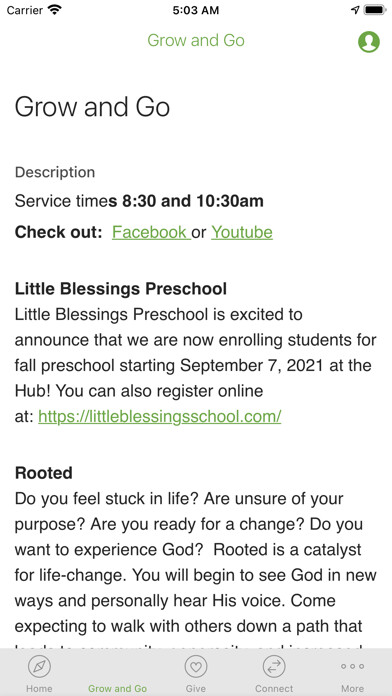Tap the Little Blessings Preschool heading
This screenshot has width=392, height=696.
click(121, 289)
